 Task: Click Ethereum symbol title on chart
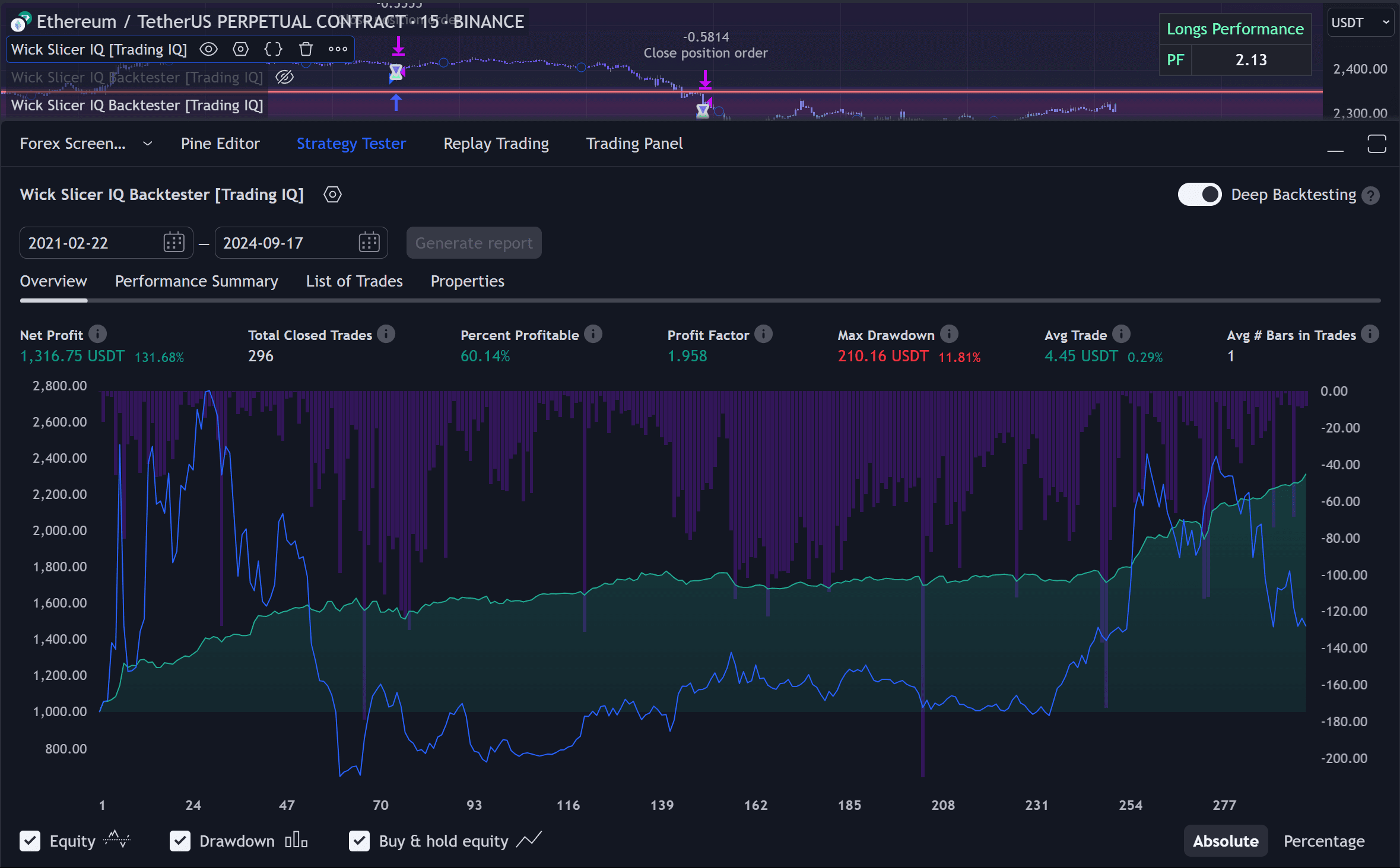click(x=280, y=22)
